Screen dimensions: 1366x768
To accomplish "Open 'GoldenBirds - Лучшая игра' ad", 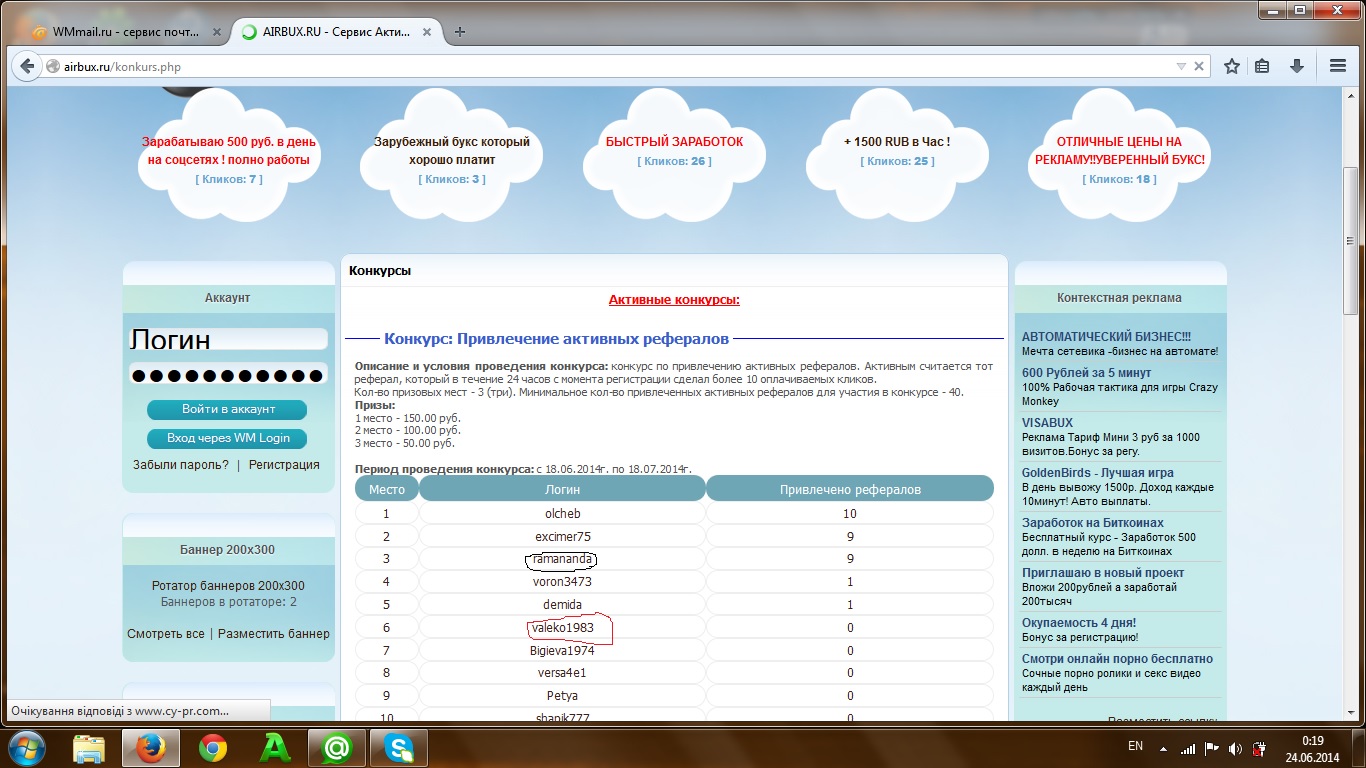I will click(1098, 473).
